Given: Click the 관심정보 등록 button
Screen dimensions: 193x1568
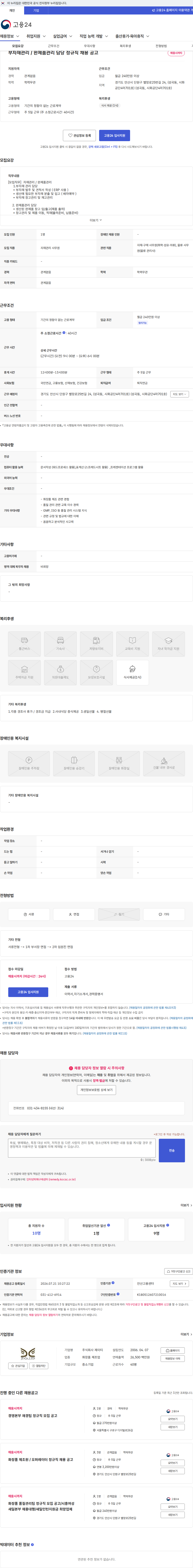Looking at the screenshot, I should click(79, 136).
